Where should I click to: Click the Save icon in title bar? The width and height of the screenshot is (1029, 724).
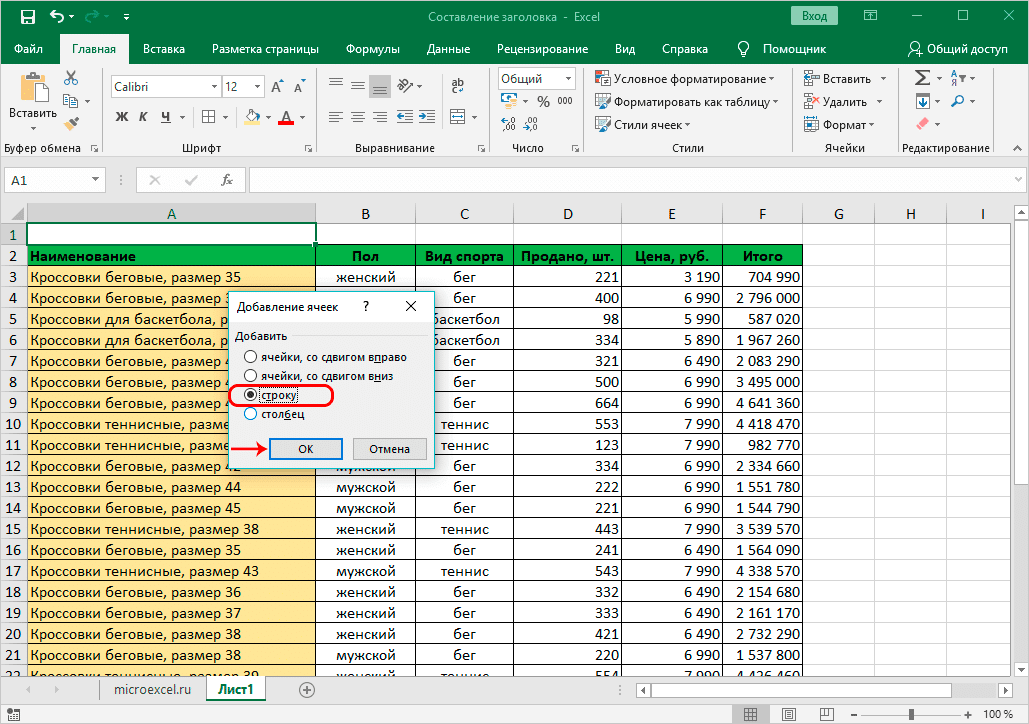[27, 17]
